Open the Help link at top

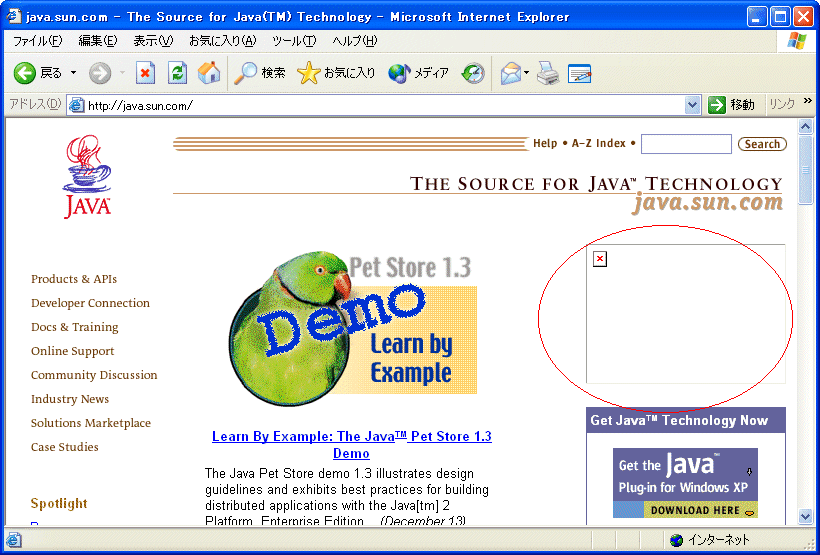coord(545,143)
